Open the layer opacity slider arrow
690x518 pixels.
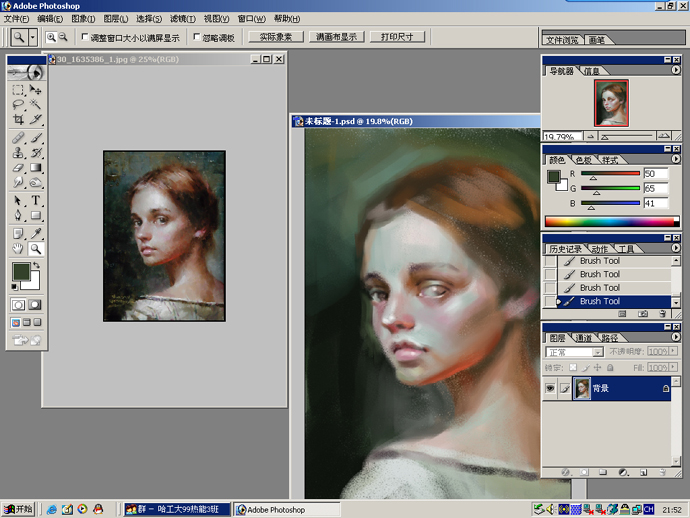pyautogui.click(x=673, y=351)
